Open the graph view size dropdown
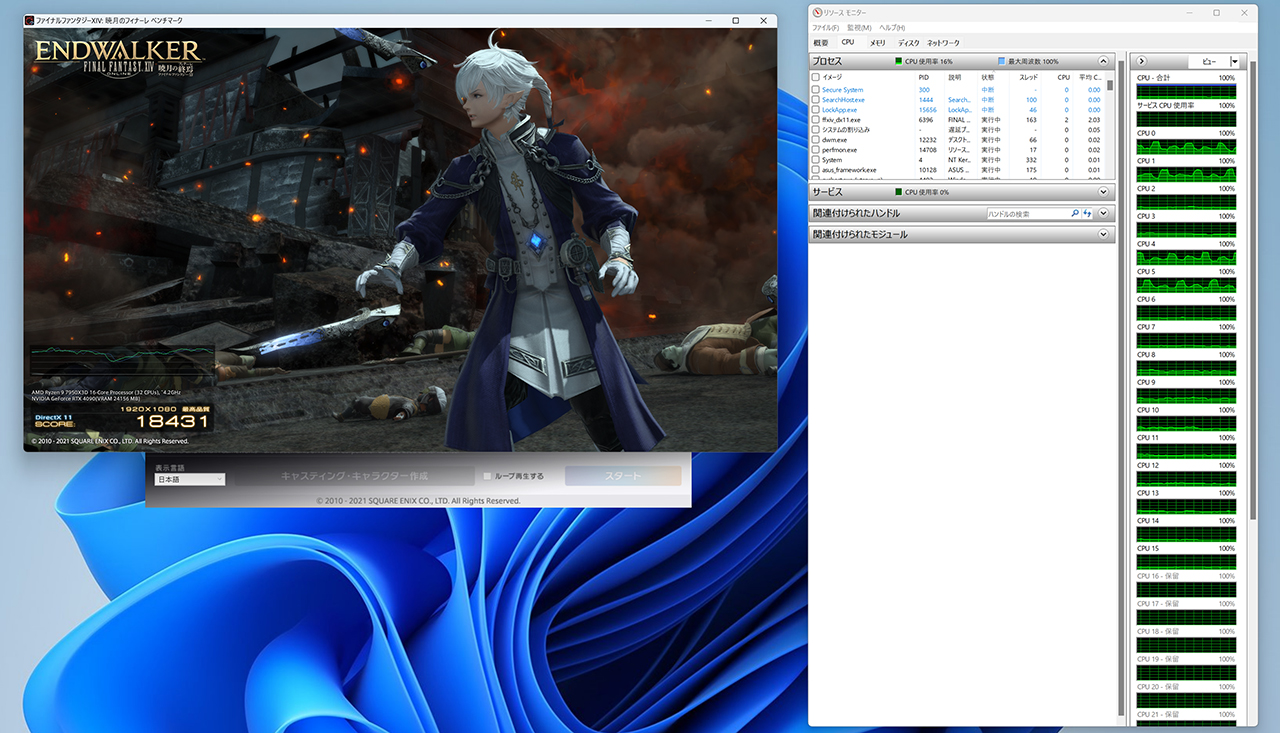 click(1234, 62)
